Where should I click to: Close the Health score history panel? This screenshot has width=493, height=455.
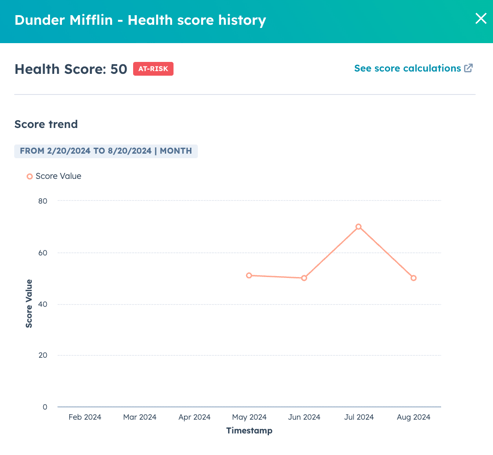[481, 18]
